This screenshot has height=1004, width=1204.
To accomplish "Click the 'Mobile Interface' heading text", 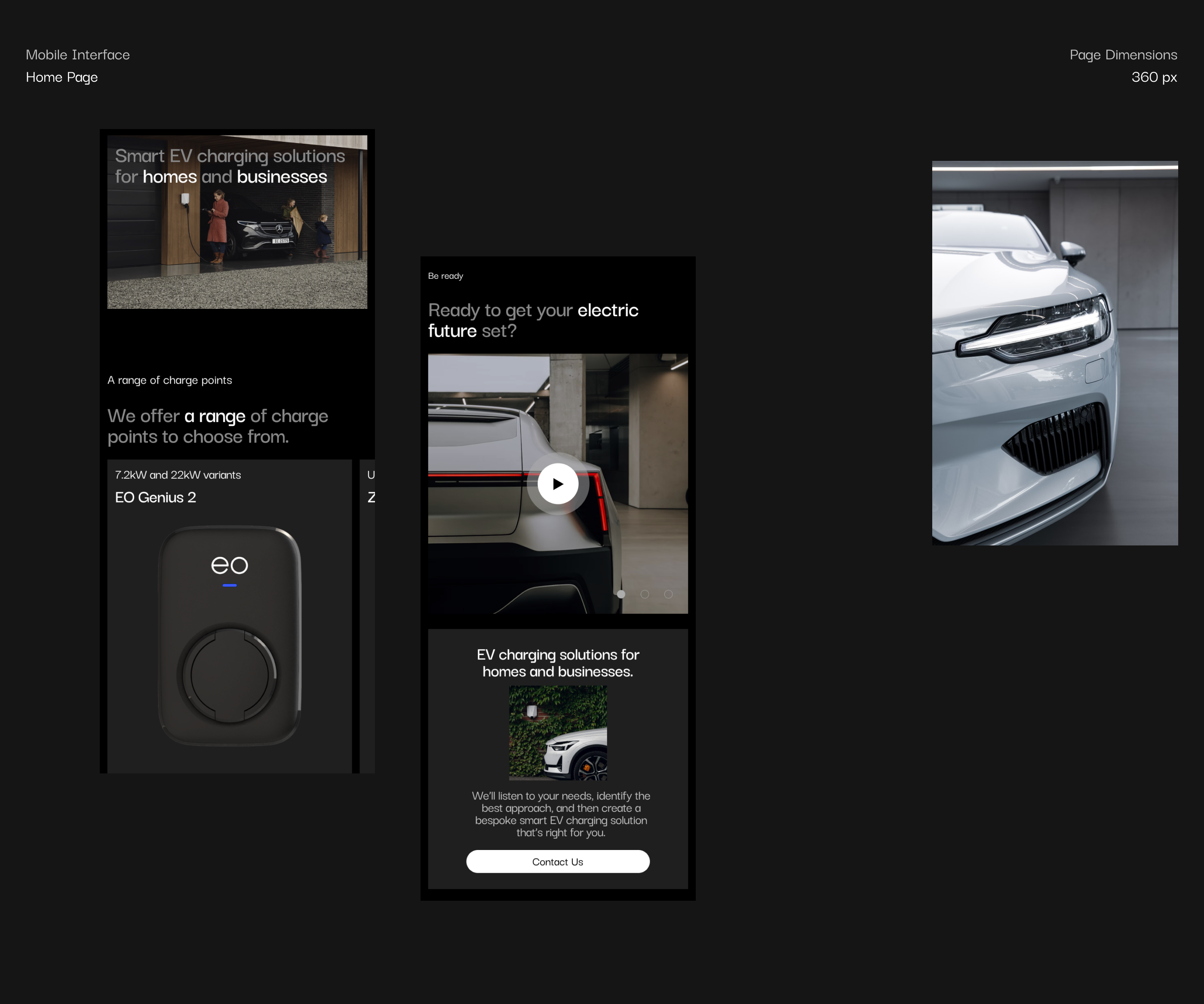I will pos(78,55).
